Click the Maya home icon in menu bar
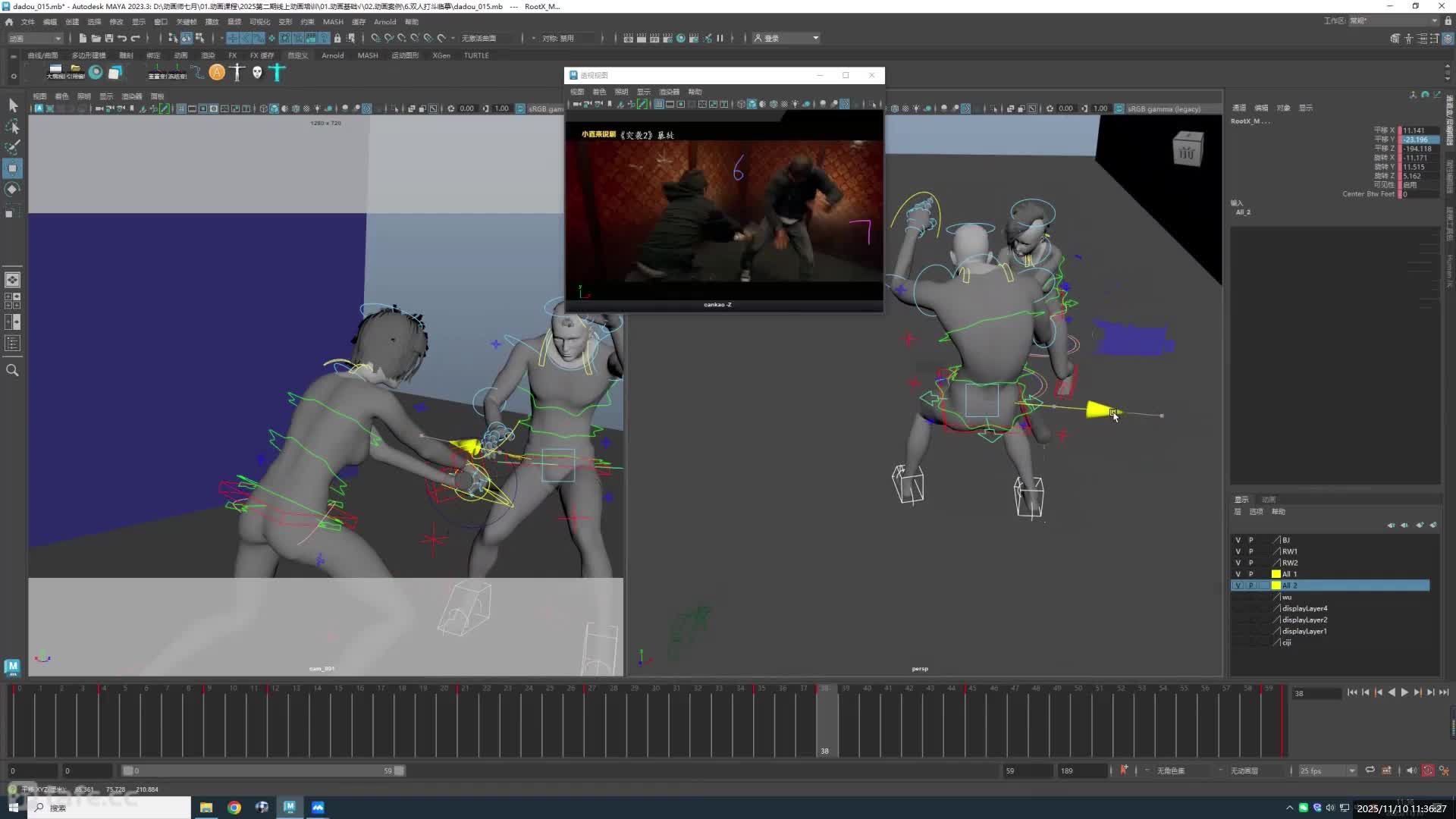Viewport: 1456px width, 819px height. 9,22
